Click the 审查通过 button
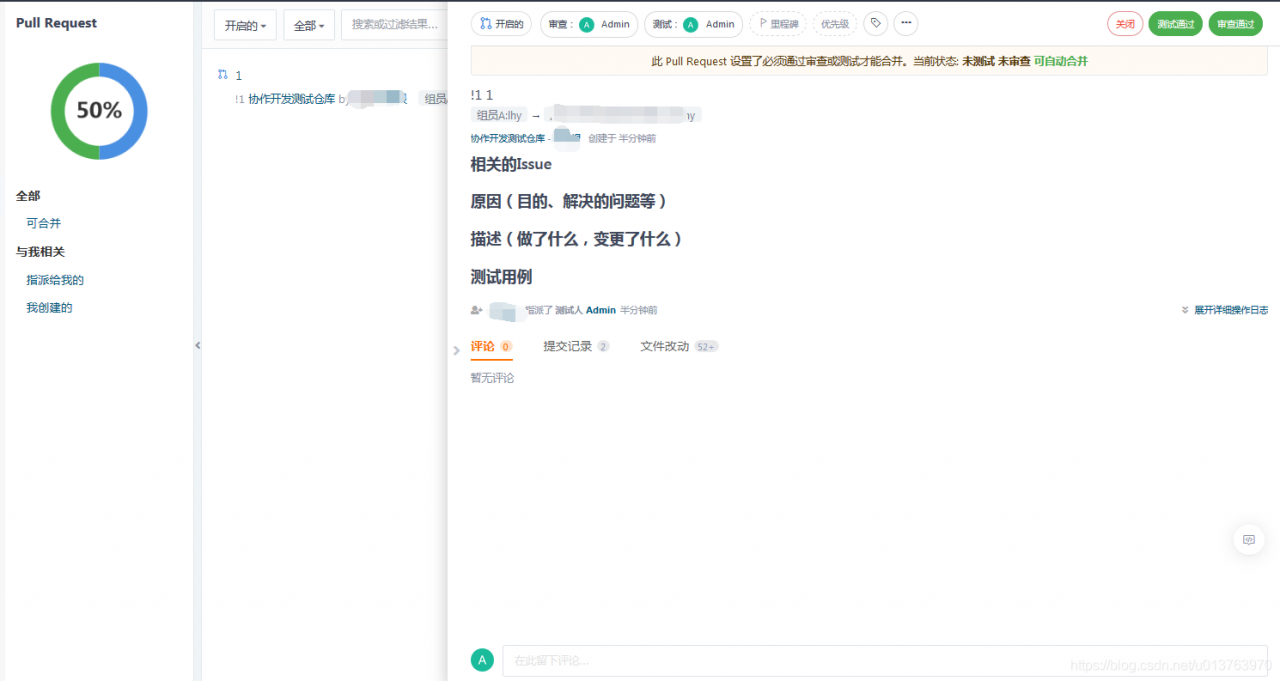 coord(1235,23)
